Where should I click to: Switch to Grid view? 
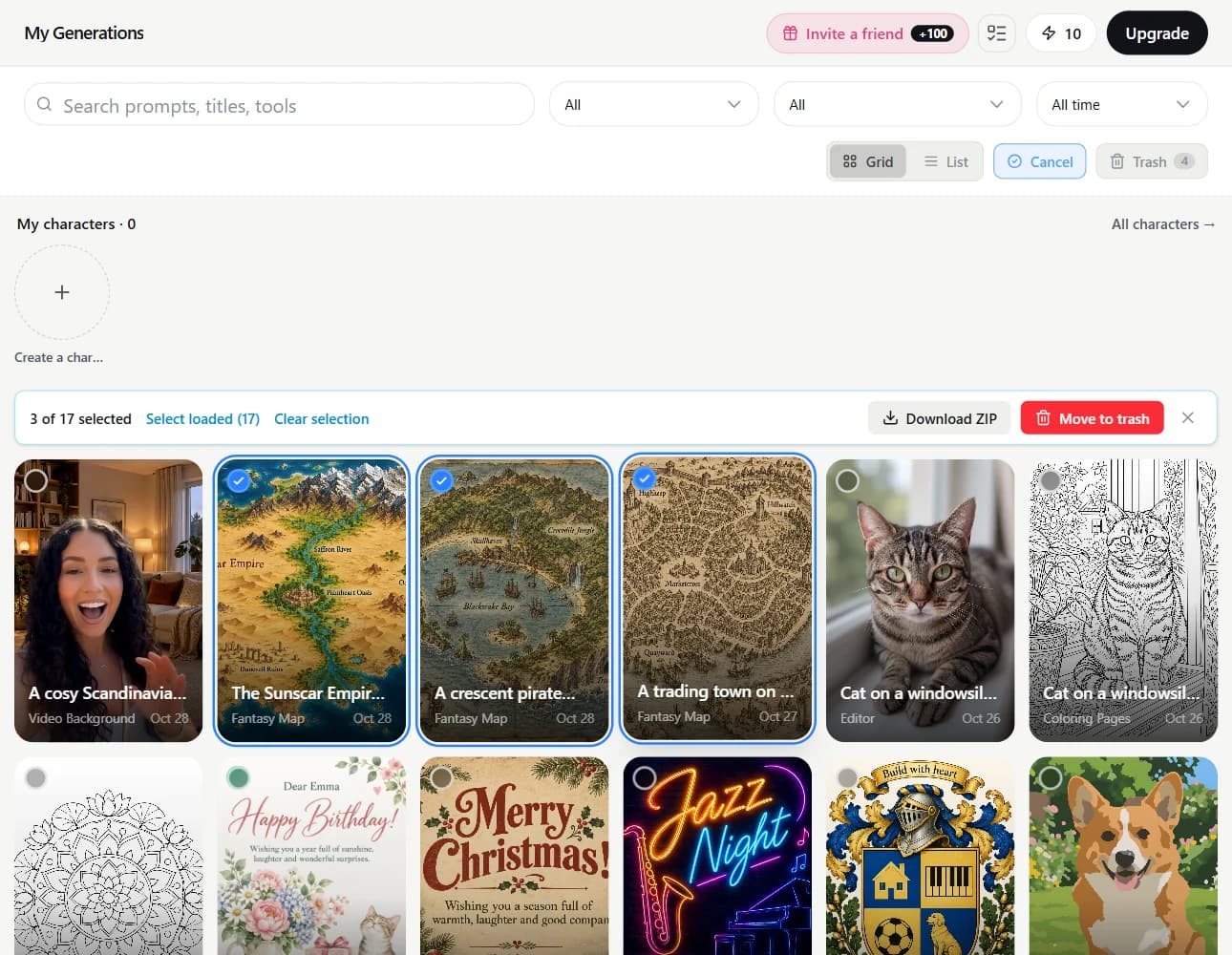pos(868,161)
